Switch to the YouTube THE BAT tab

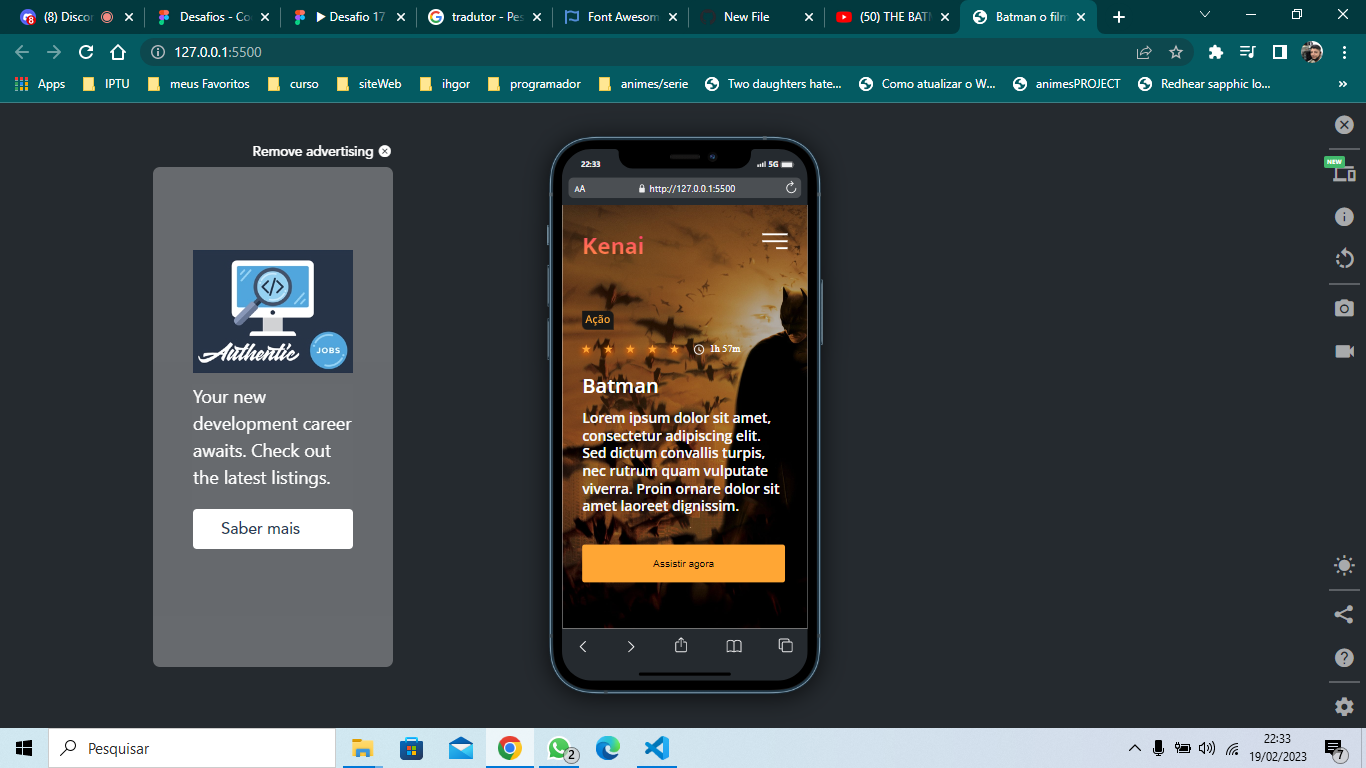click(893, 16)
